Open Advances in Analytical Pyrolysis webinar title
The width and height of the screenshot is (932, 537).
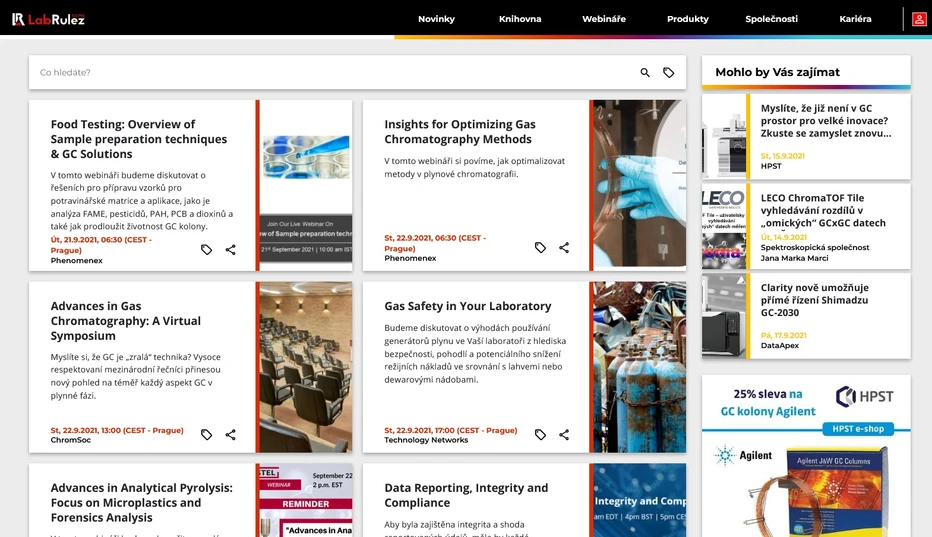pos(141,503)
